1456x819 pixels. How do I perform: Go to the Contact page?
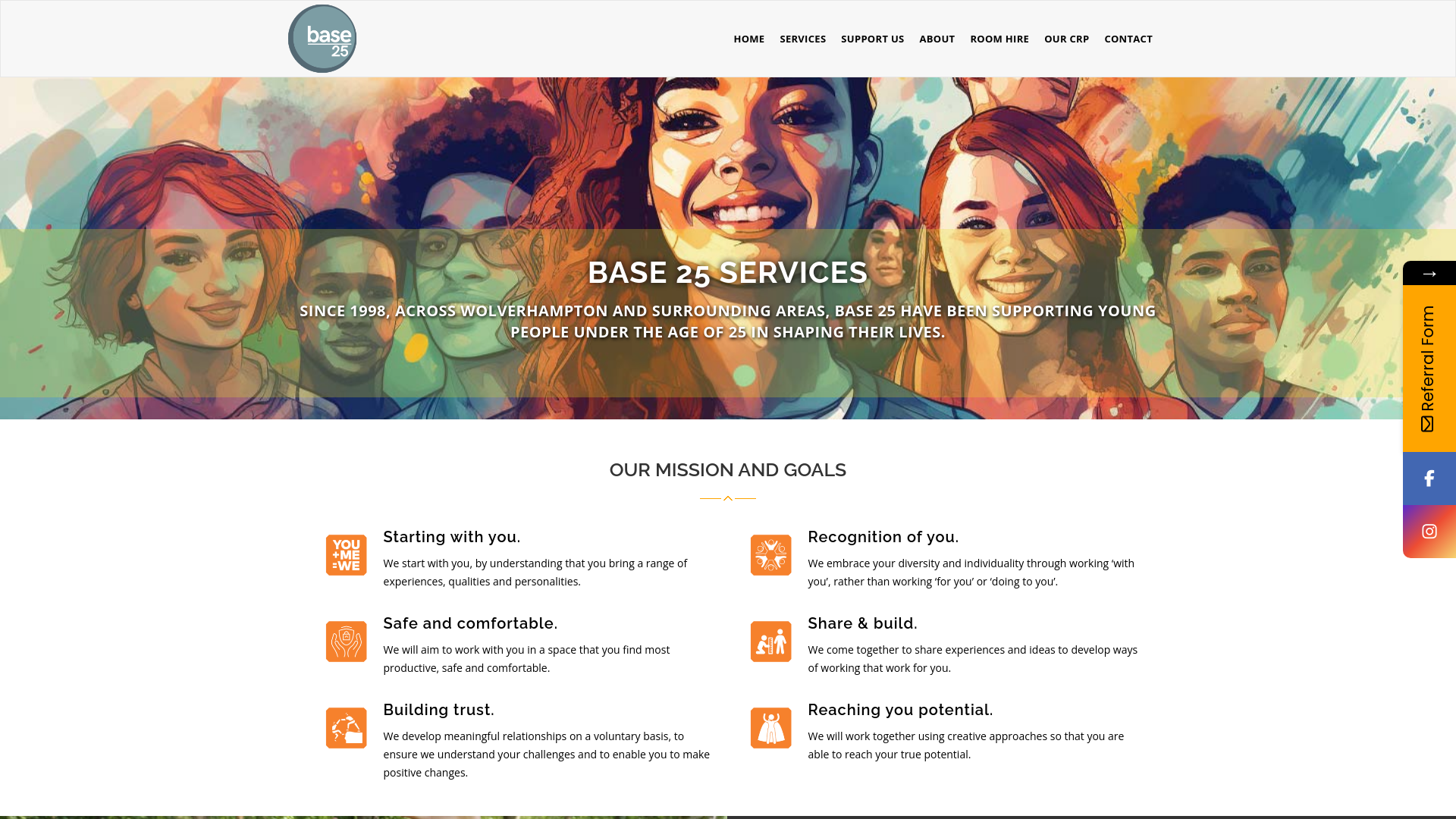coord(1128,39)
